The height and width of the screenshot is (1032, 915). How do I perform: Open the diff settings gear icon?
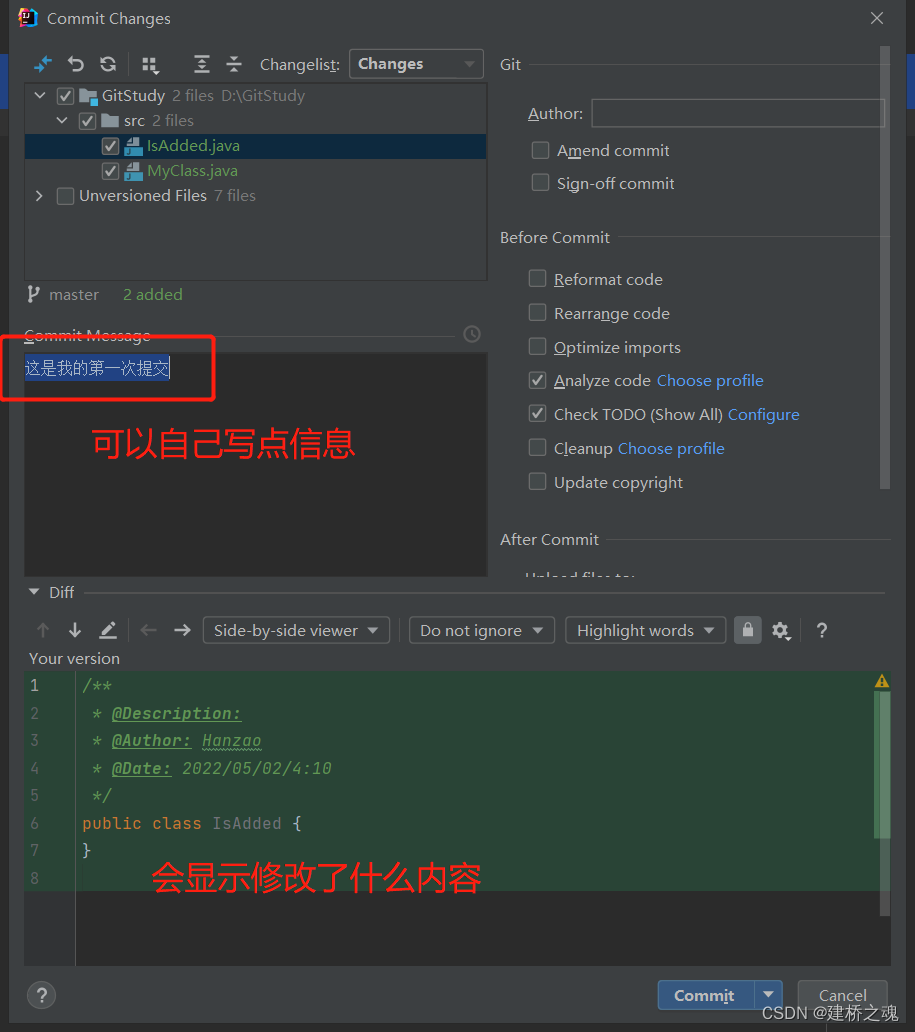781,631
